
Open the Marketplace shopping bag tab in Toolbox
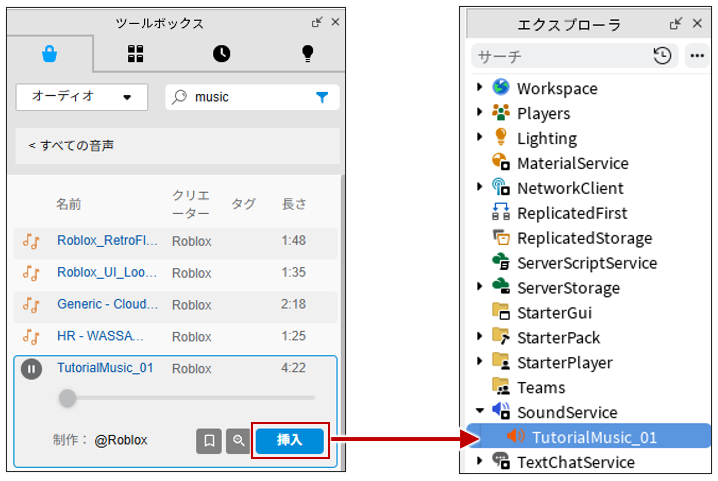point(49,54)
